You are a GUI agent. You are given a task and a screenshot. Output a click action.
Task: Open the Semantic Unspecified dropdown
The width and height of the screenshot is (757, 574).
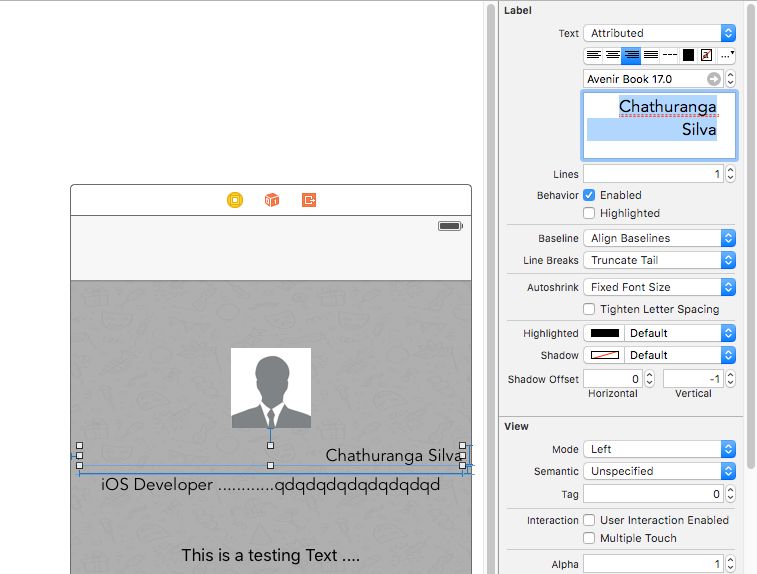pos(659,471)
